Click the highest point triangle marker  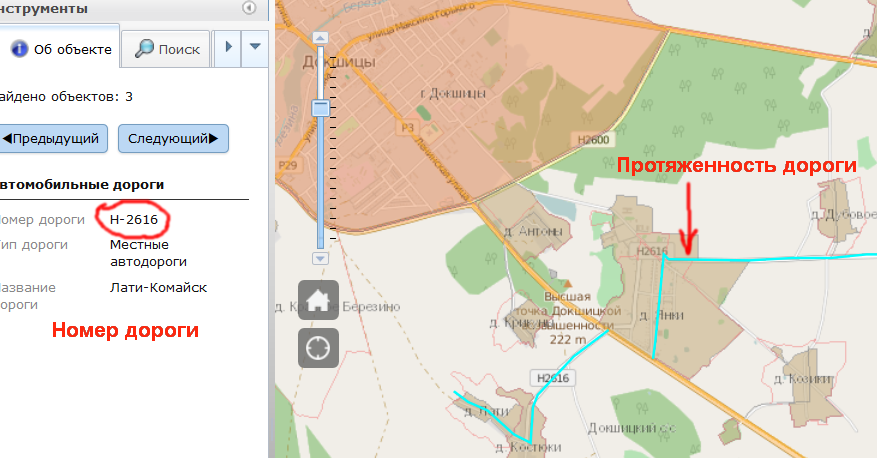click(567, 284)
